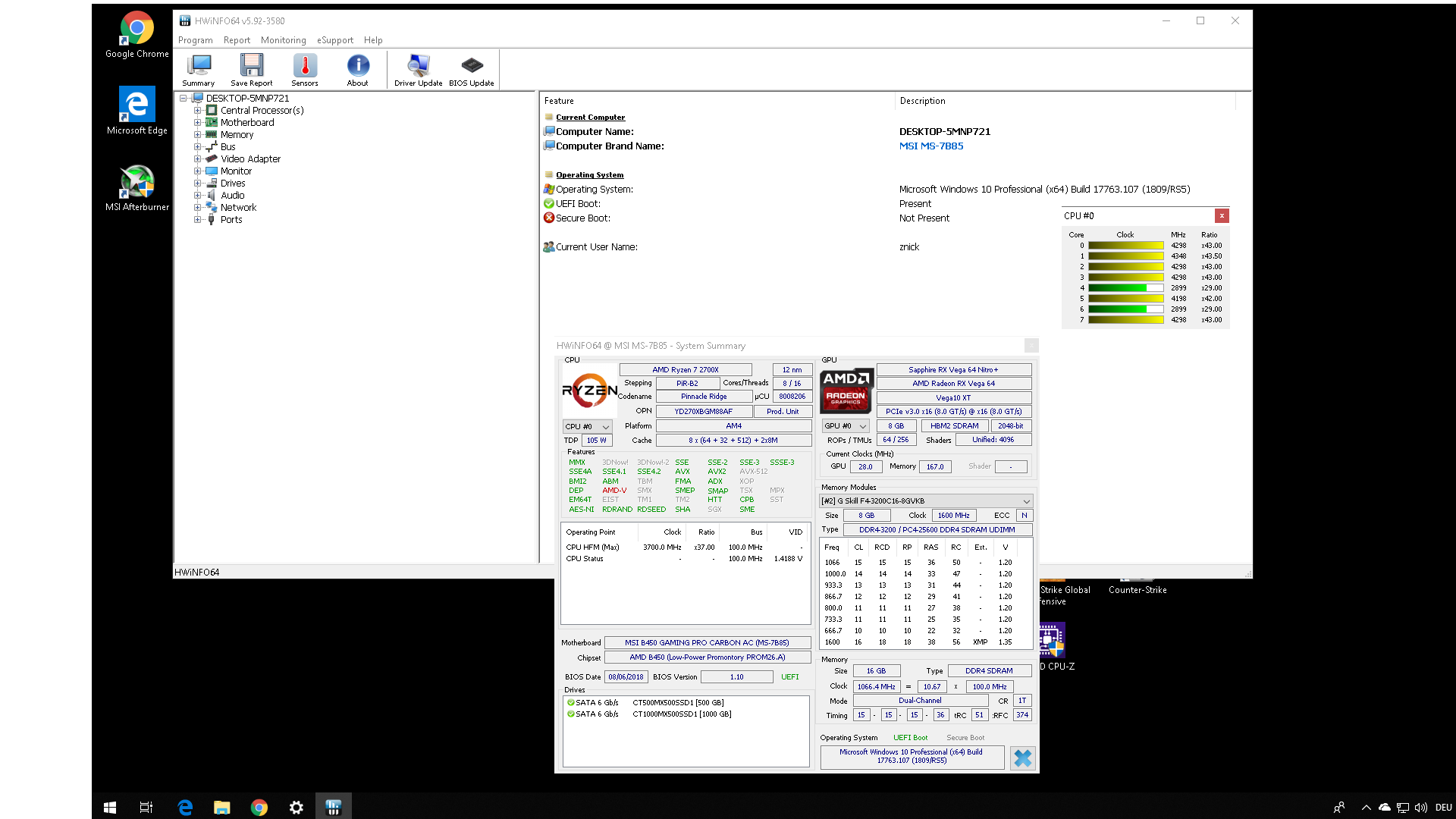
Task: Select Audio in the tree
Action: [232, 196]
